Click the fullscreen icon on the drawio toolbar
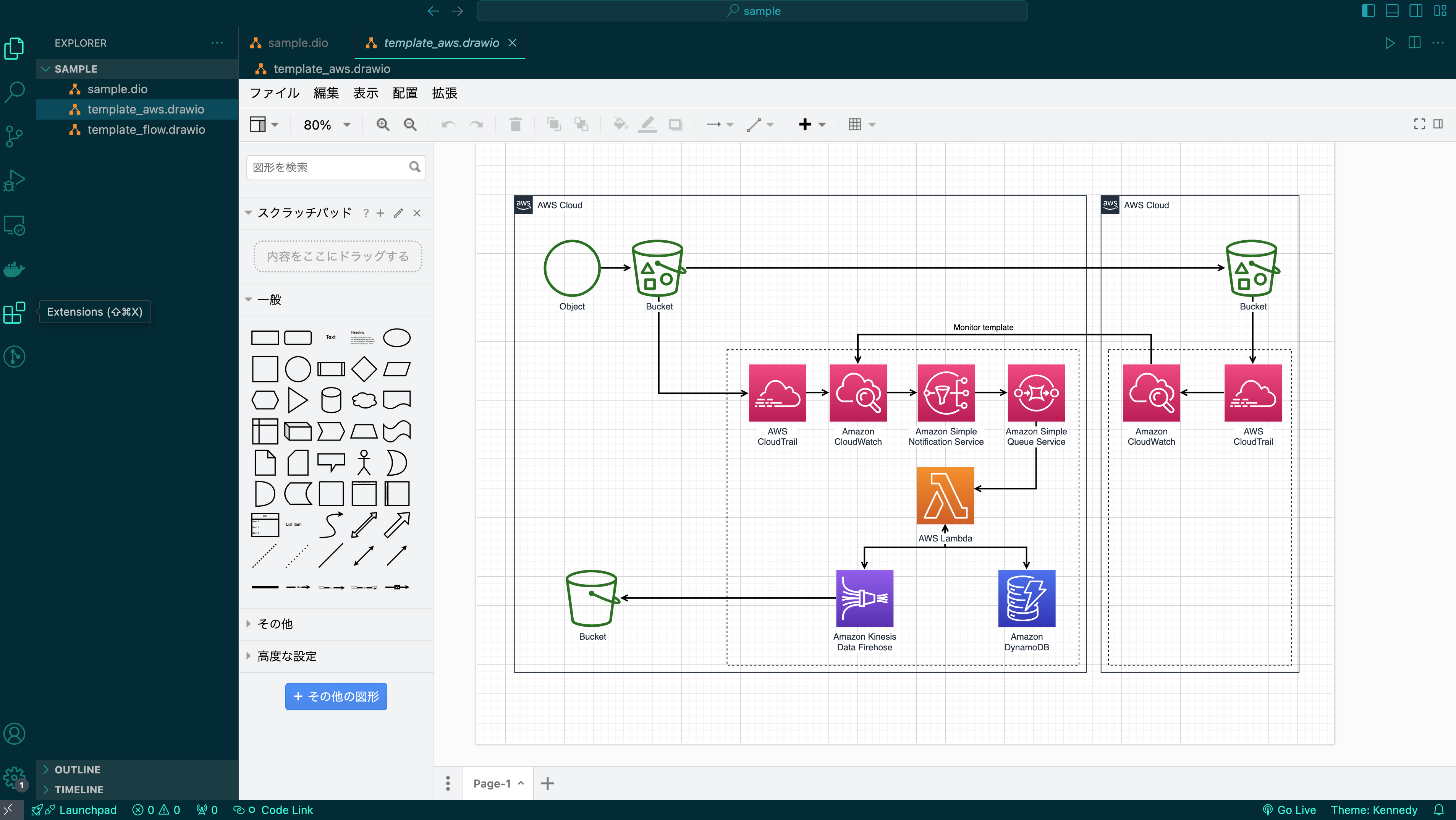This screenshot has height=820, width=1456. coord(1419,125)
